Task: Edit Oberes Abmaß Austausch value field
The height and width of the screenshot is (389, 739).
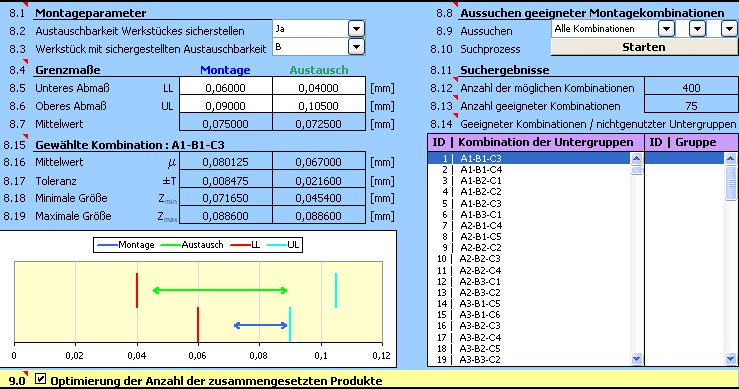Action: (x=319, y=106)
